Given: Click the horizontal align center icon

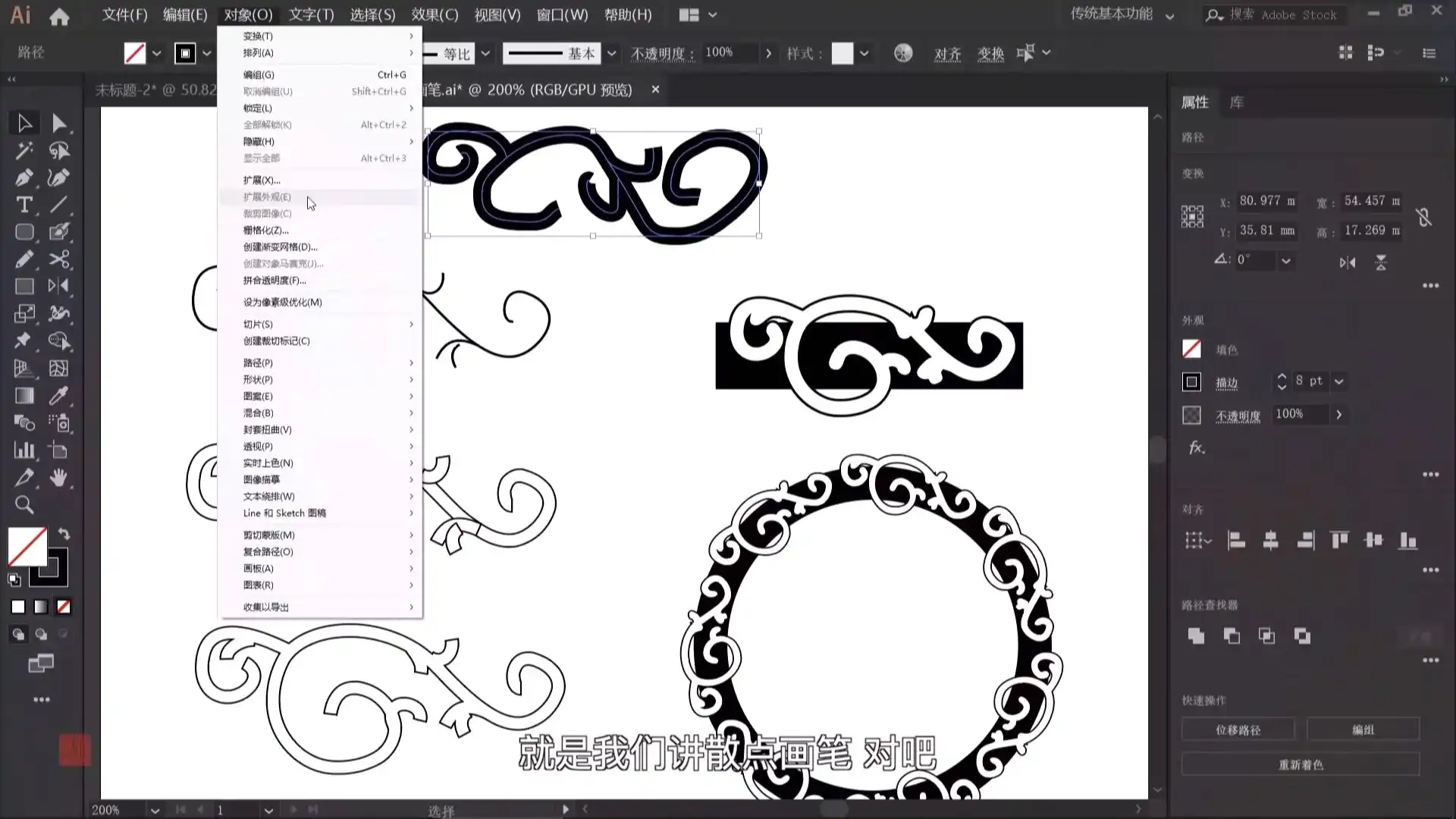Looking at the screenshot, I should (x=1271, y=540).
